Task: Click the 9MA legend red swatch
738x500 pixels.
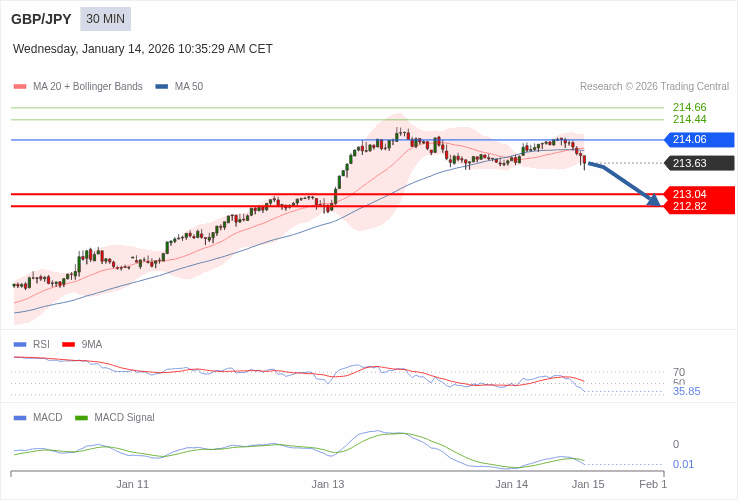Action: (x=69, y=344)
